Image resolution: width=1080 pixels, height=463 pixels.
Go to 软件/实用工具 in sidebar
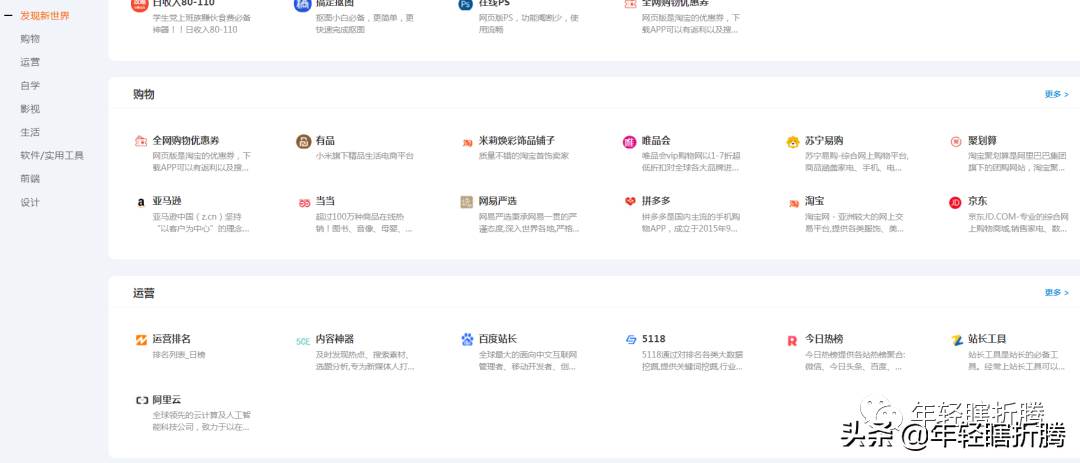[x=52, y=156]
